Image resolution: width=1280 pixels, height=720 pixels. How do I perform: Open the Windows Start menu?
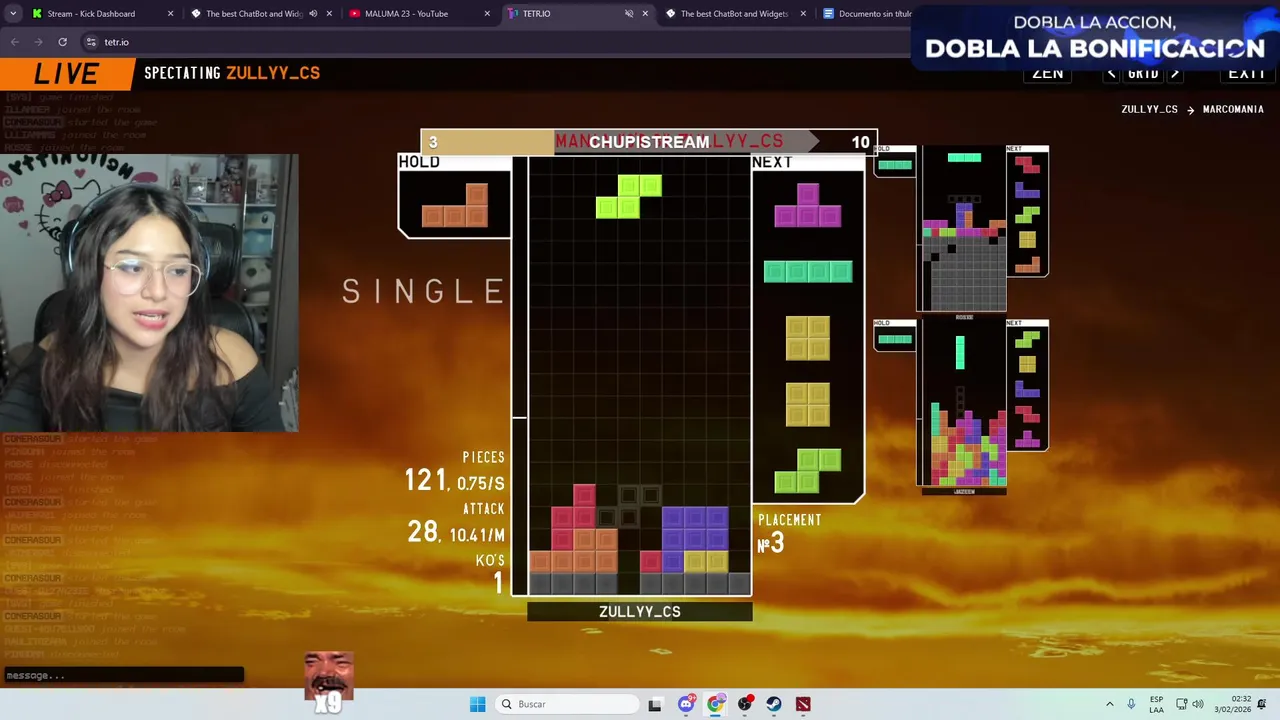click(x=477, y=704)
